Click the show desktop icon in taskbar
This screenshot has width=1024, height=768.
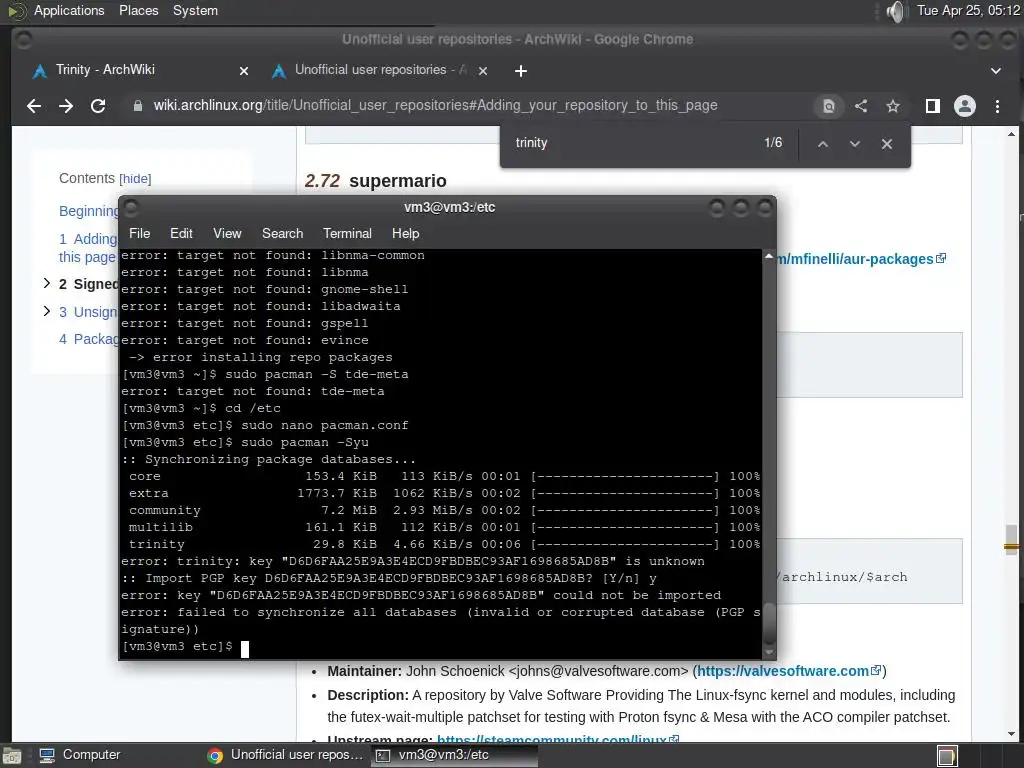(12, 756)
